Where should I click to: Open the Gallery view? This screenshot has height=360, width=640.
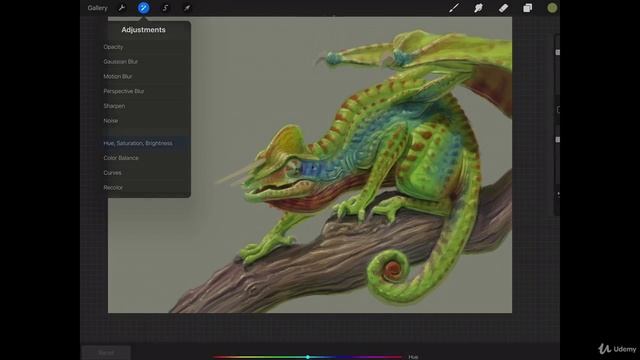pos(97,8)
